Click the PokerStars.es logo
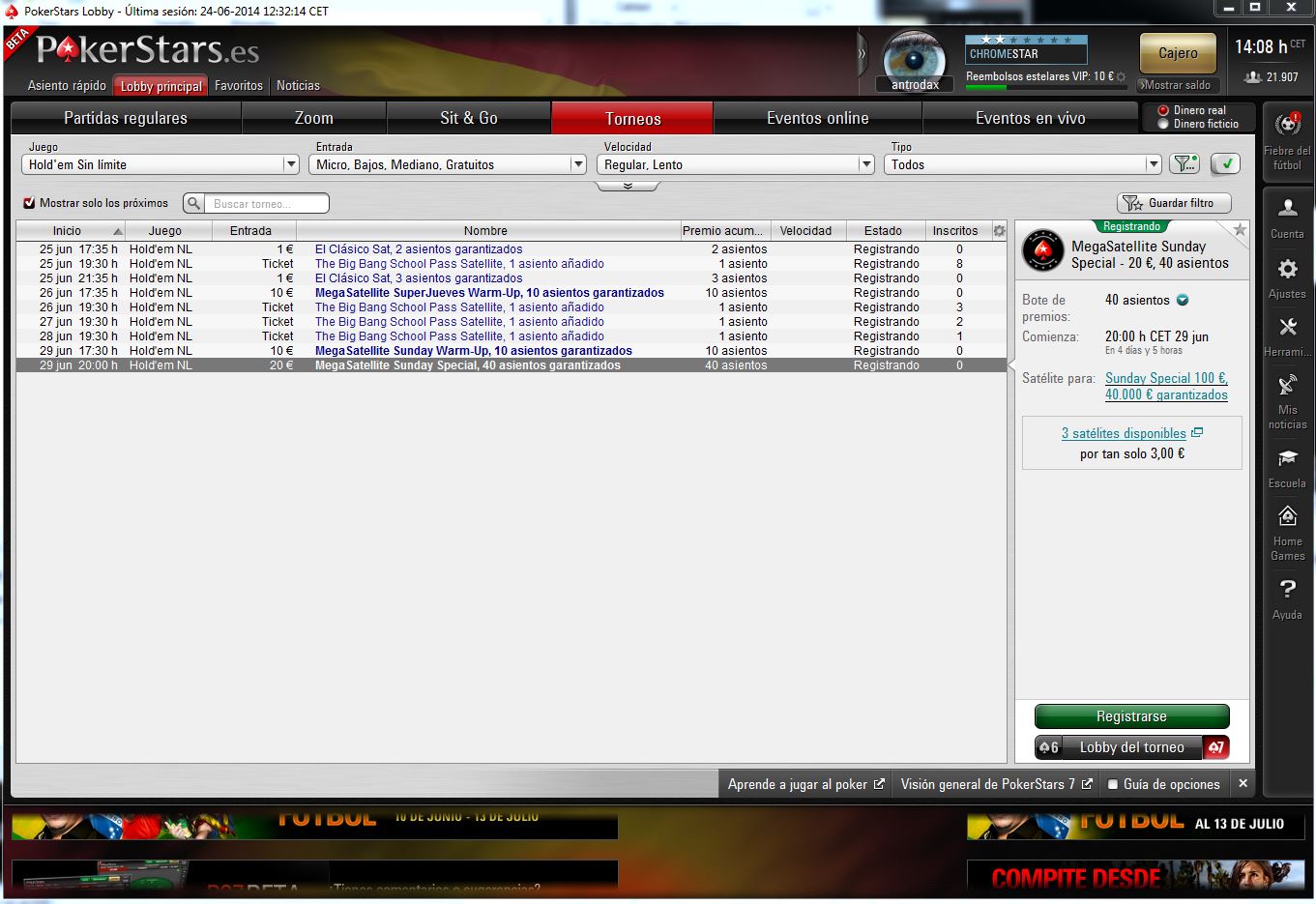This screenshot has width=1316, height=904. [x=147, y=49]
